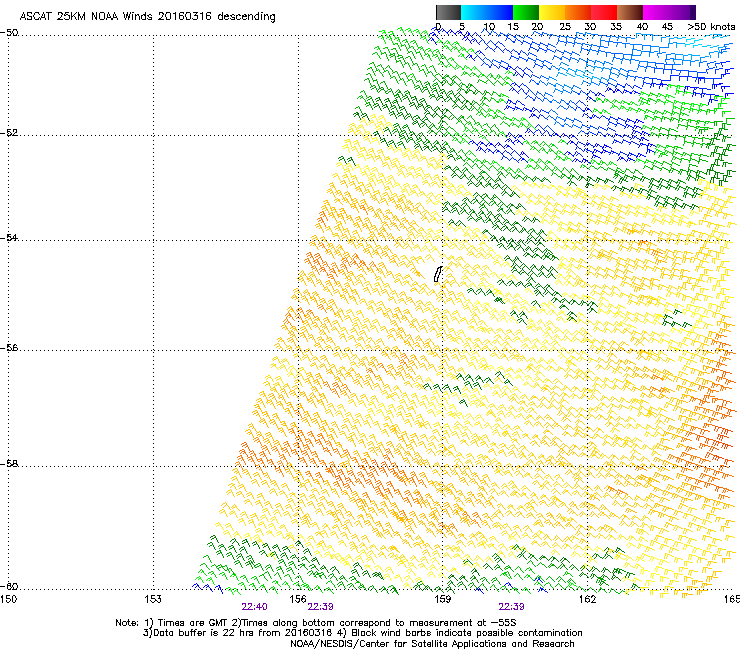Click the magenta 40-45 knots legend swatch
740x650 pixels.
point(656,12)
